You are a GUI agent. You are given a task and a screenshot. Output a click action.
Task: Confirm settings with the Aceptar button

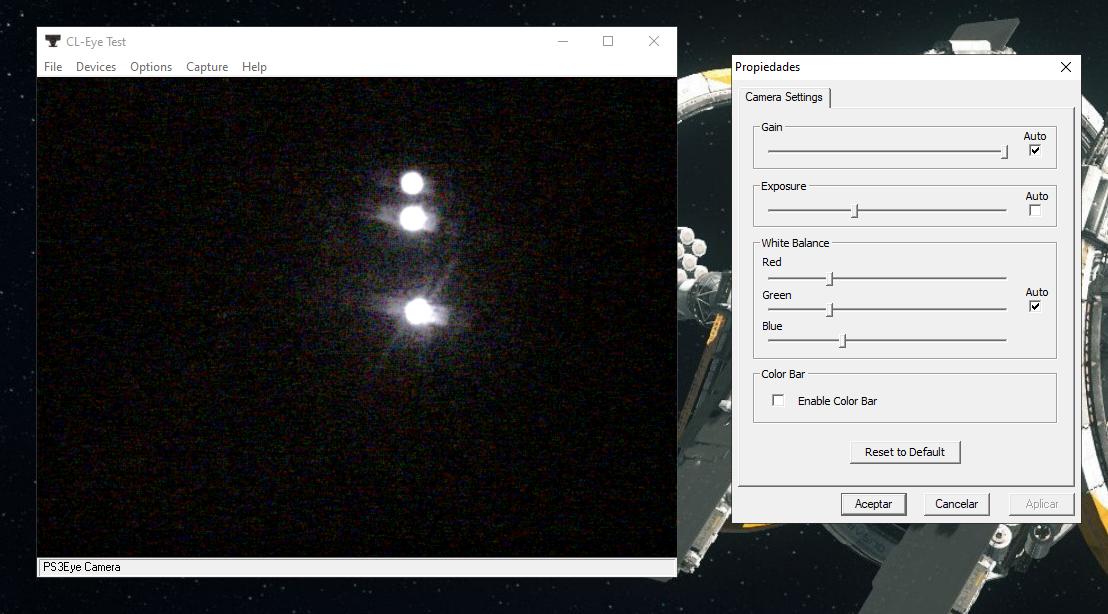pos(873,504)
